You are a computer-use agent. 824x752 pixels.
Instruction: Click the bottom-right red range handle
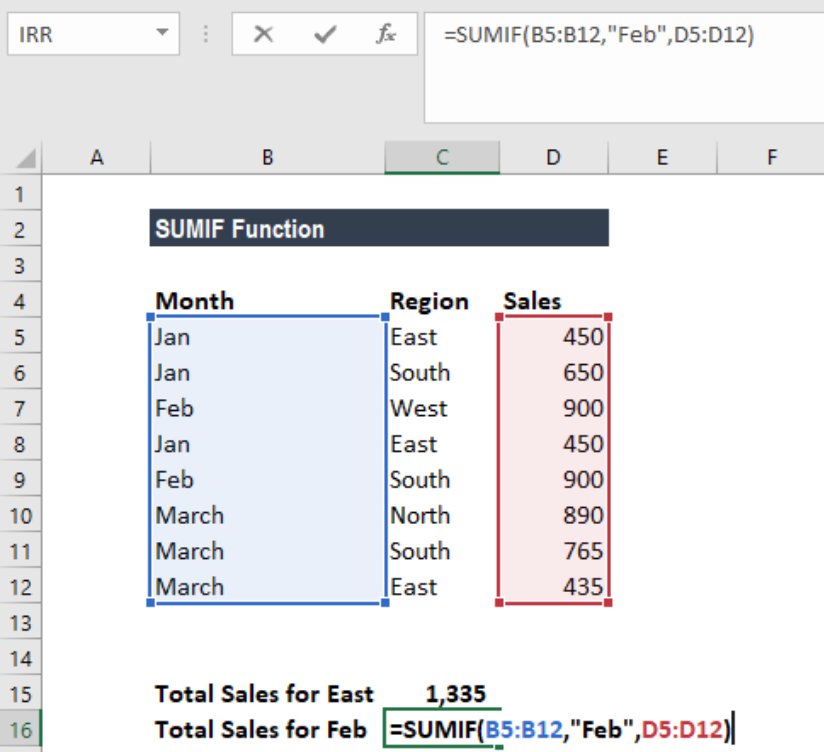[x=608, y=603]
